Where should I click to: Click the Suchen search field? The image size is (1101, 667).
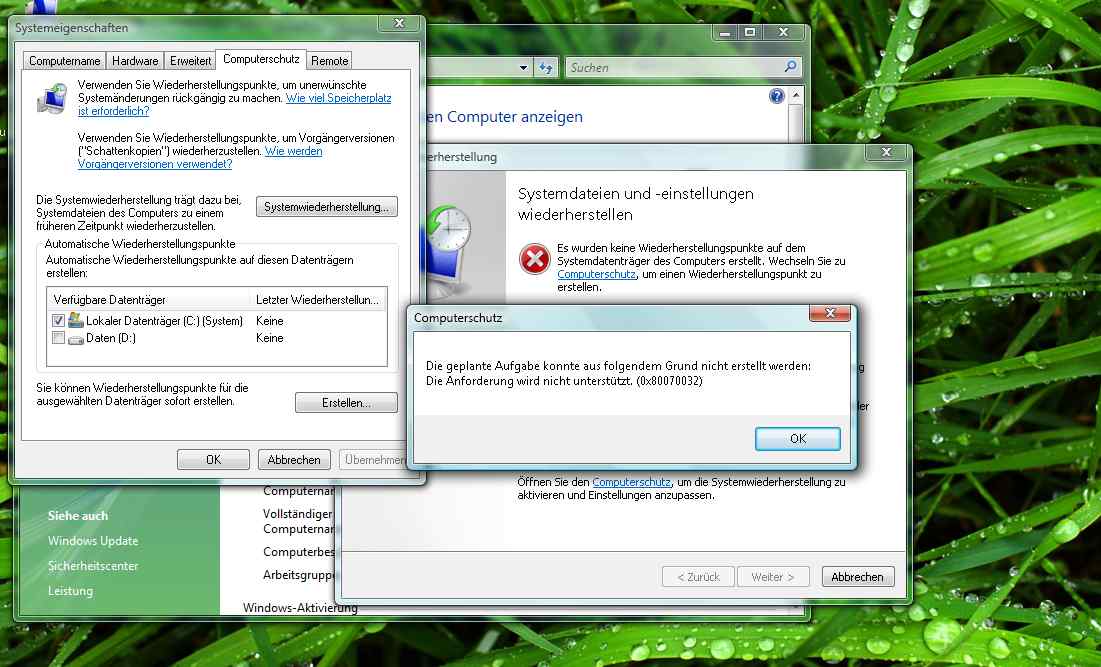click(x=674, y=67)
